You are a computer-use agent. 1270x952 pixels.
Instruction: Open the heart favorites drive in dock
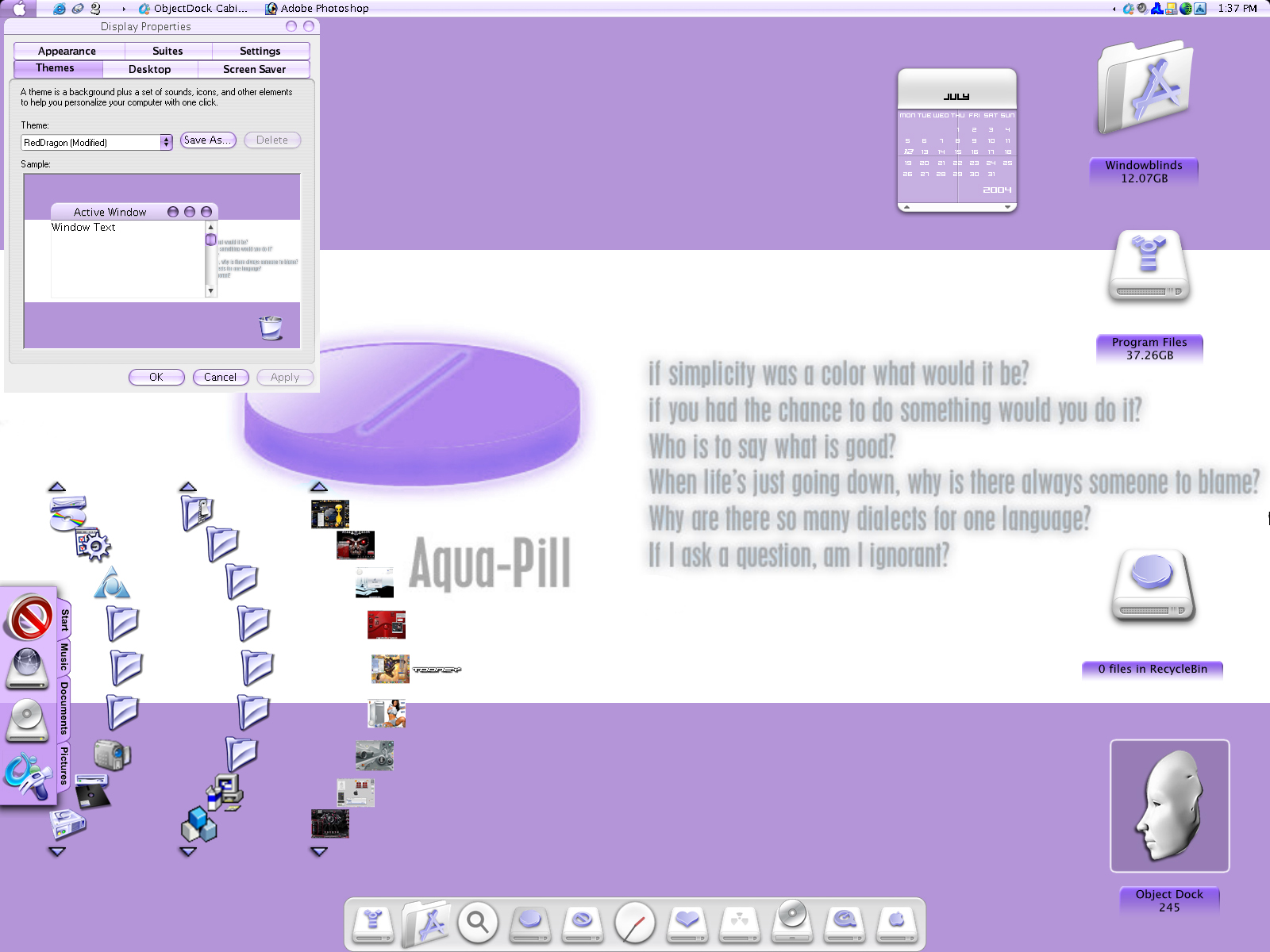(x=687, y=923)
